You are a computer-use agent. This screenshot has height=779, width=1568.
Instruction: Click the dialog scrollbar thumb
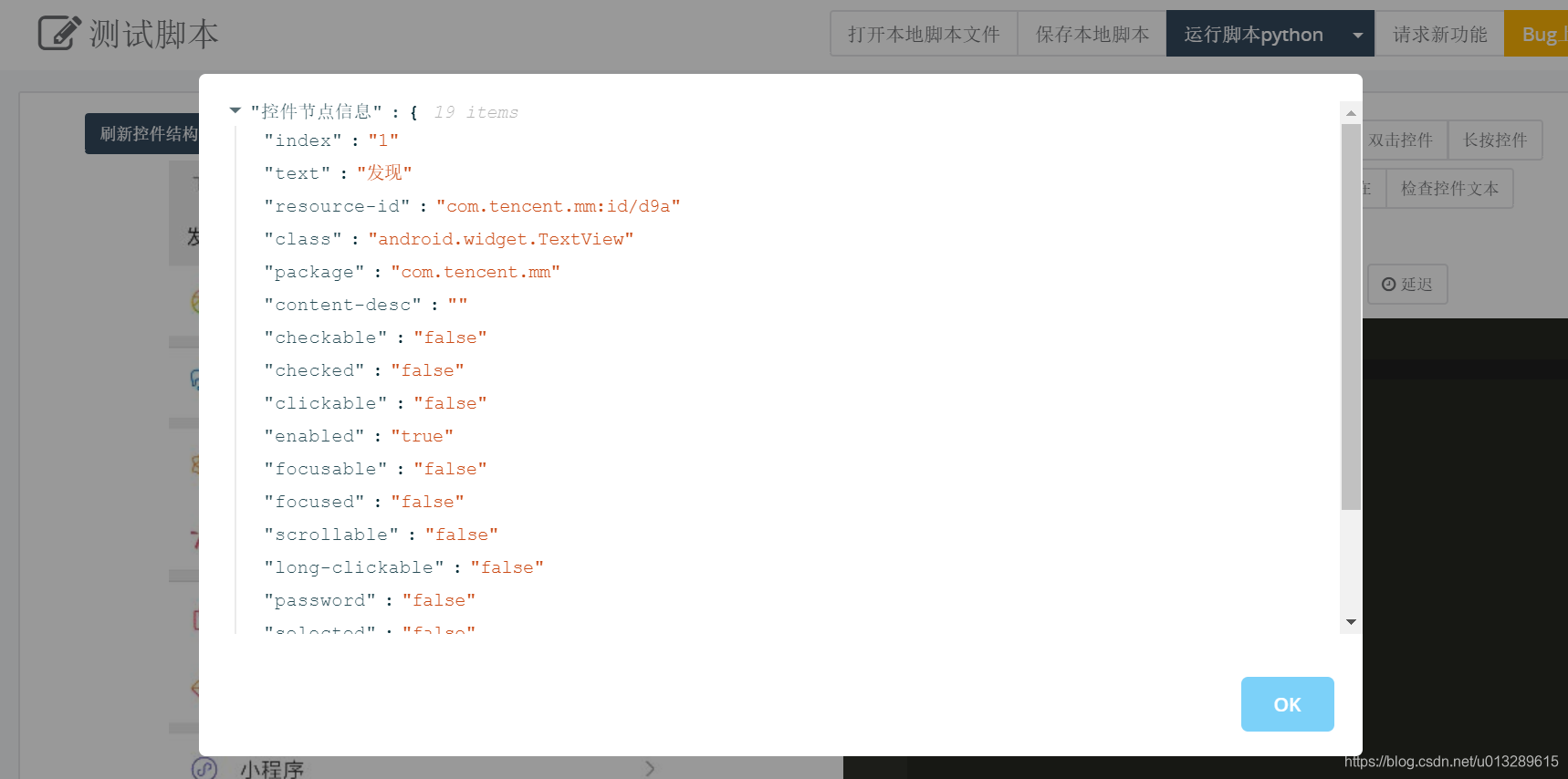point(1351,317)
